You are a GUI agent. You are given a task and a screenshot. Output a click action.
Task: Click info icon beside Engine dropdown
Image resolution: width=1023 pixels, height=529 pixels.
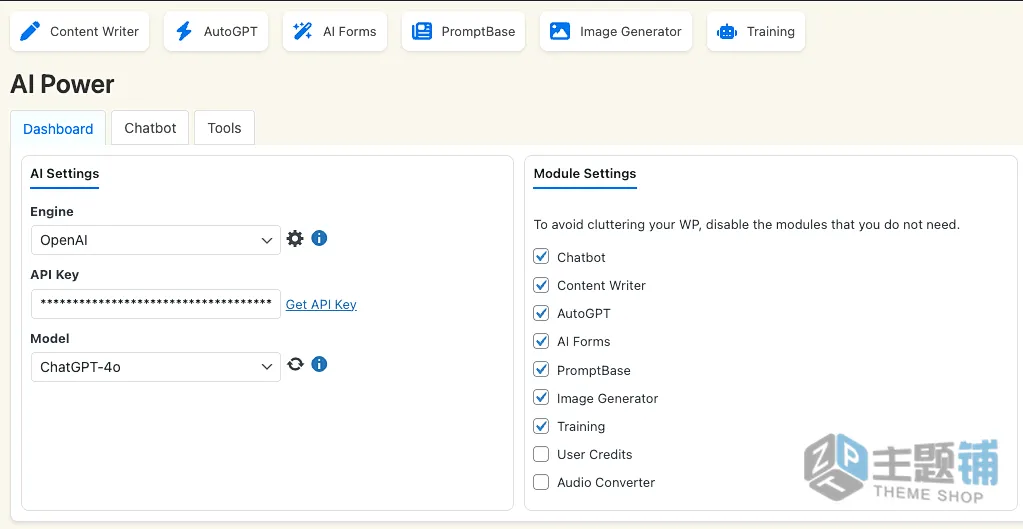pos(319,238)
